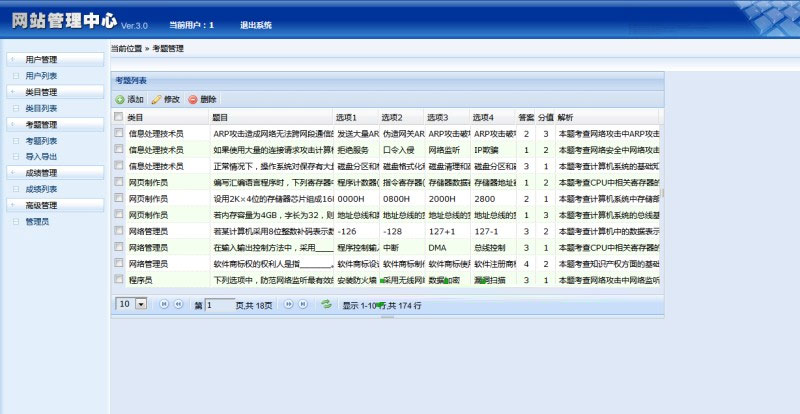Click the page number input field

click(220, 303)
